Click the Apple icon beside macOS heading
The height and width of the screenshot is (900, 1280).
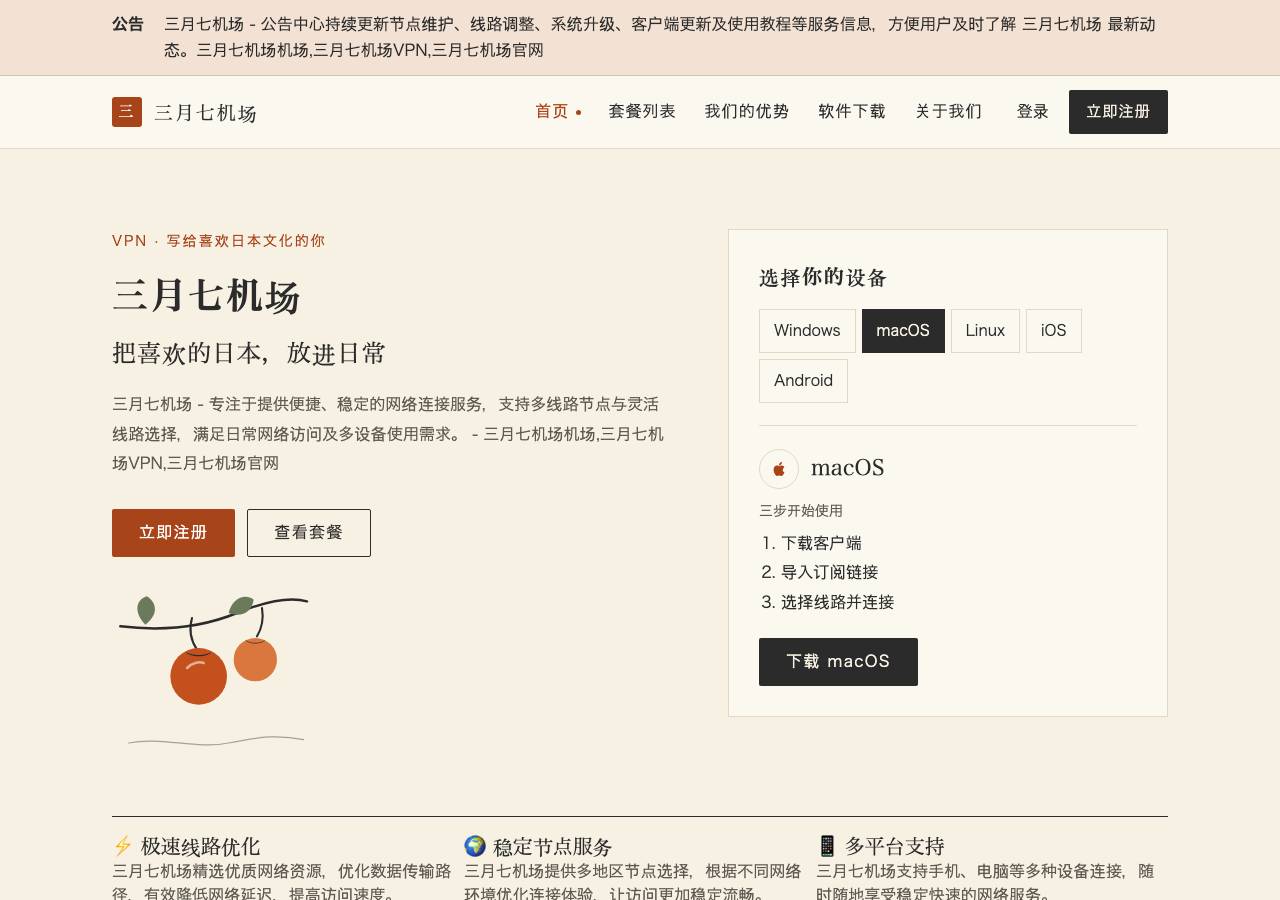click(x=779, y=469)
